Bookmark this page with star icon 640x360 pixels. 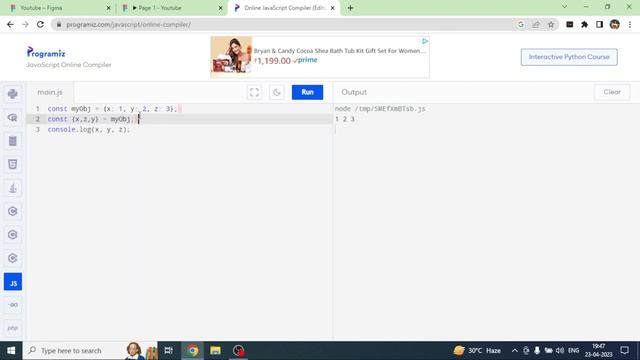pos(551,24)
